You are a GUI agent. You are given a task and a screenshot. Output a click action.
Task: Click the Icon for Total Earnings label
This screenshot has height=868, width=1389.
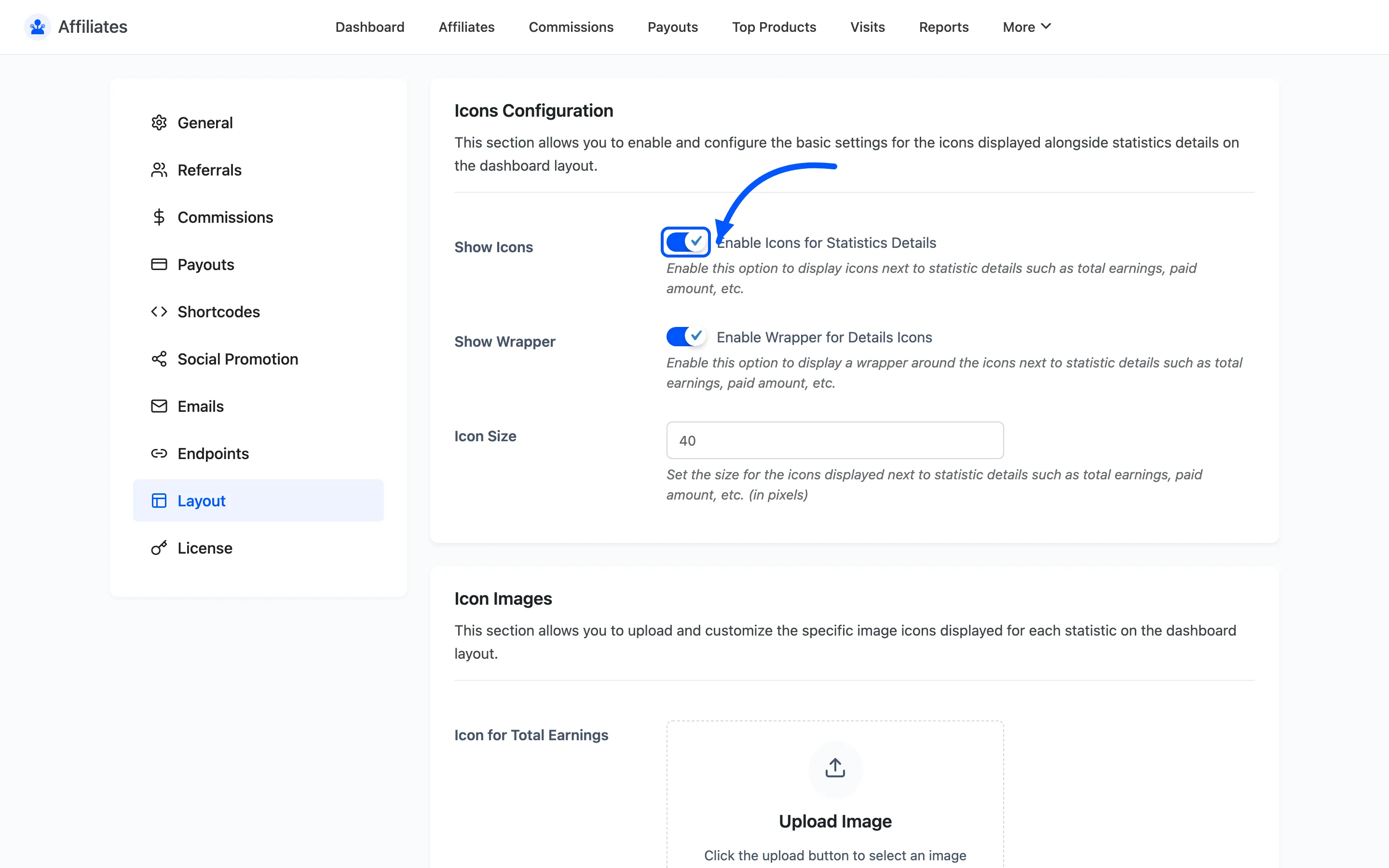pyautogui.click(x=531, y=735)
